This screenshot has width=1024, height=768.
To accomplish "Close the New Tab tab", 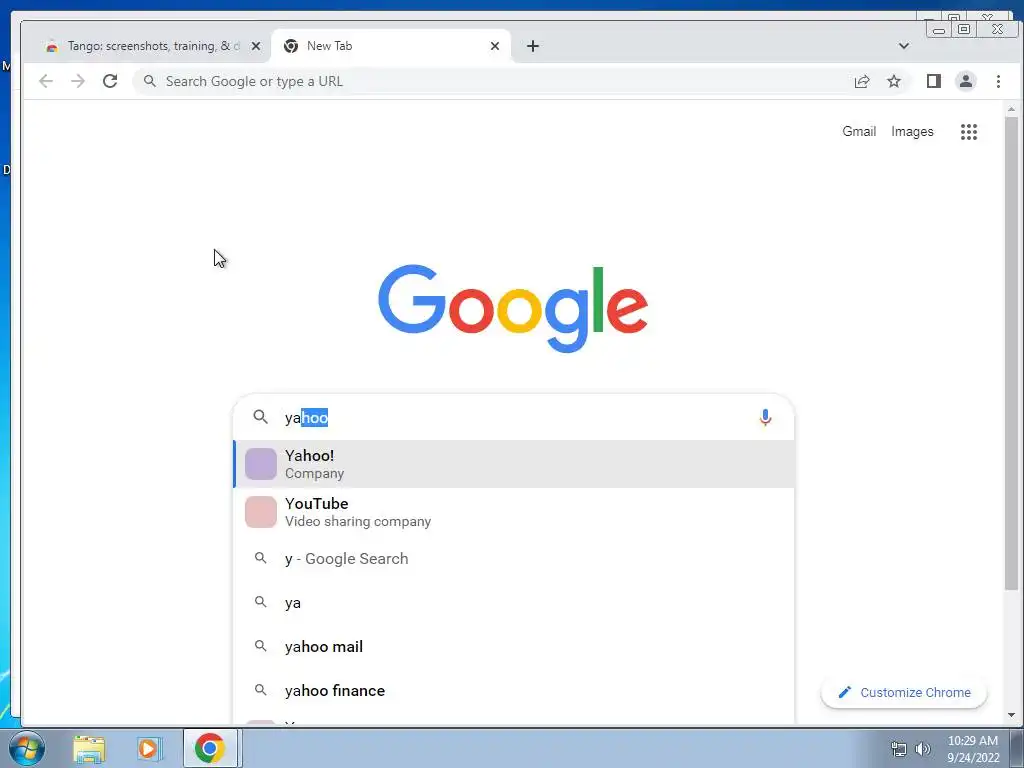I will pyautogui.click(x=494, y=46).
